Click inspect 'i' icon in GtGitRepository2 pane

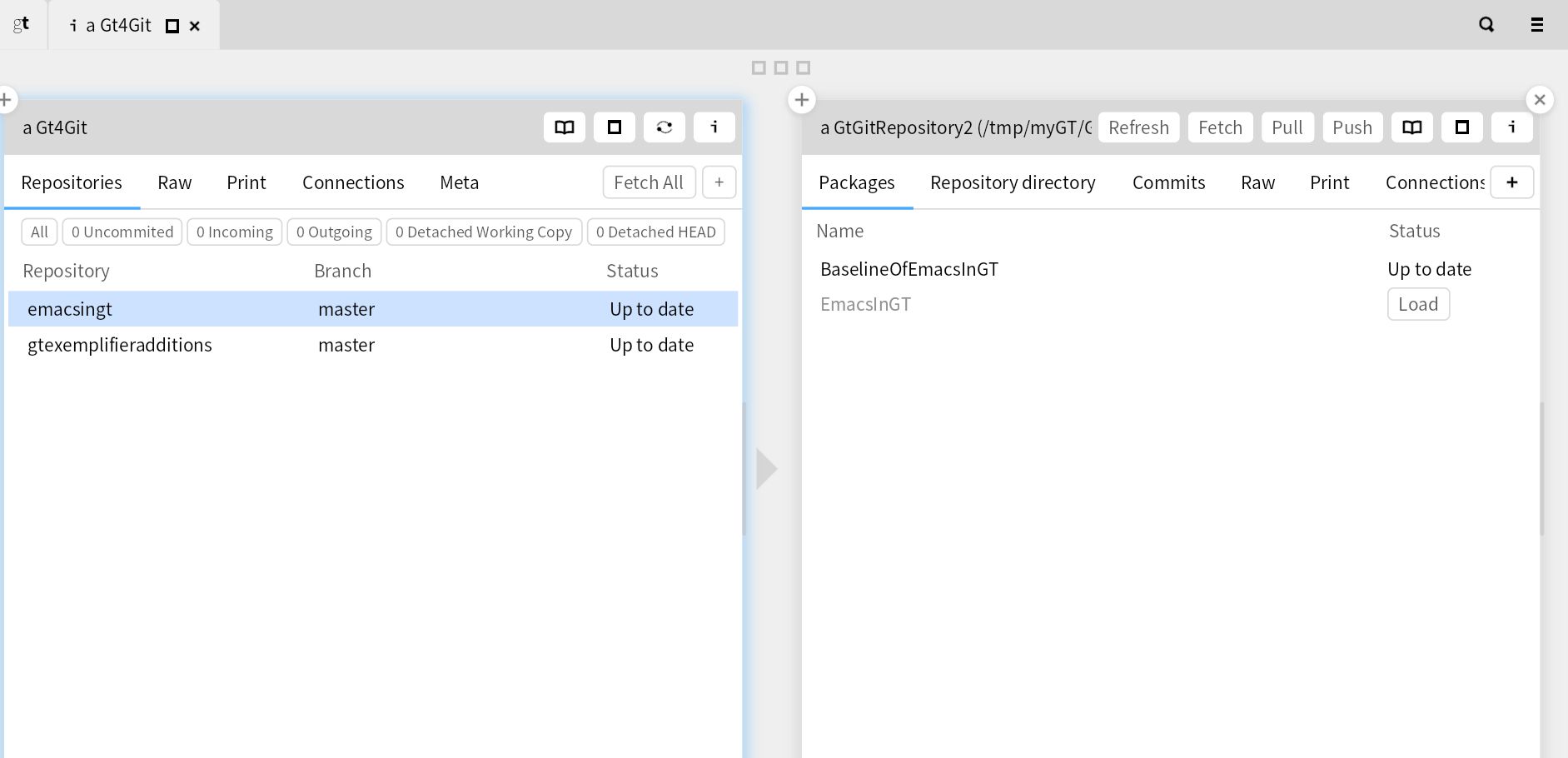coord(1512,127)
